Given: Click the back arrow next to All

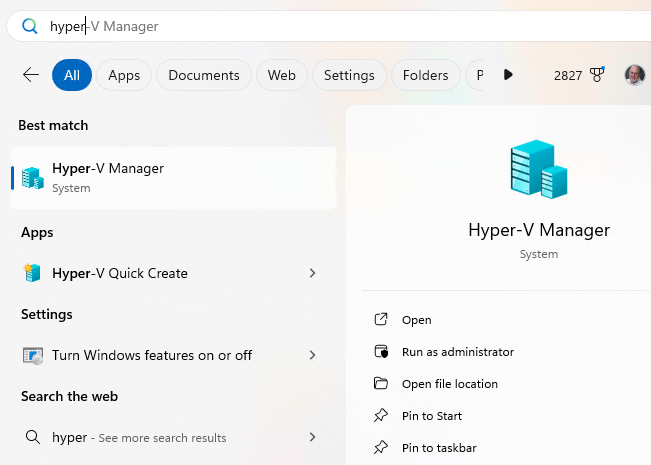Looking at the screenshot, I should (x=31, y=75).
